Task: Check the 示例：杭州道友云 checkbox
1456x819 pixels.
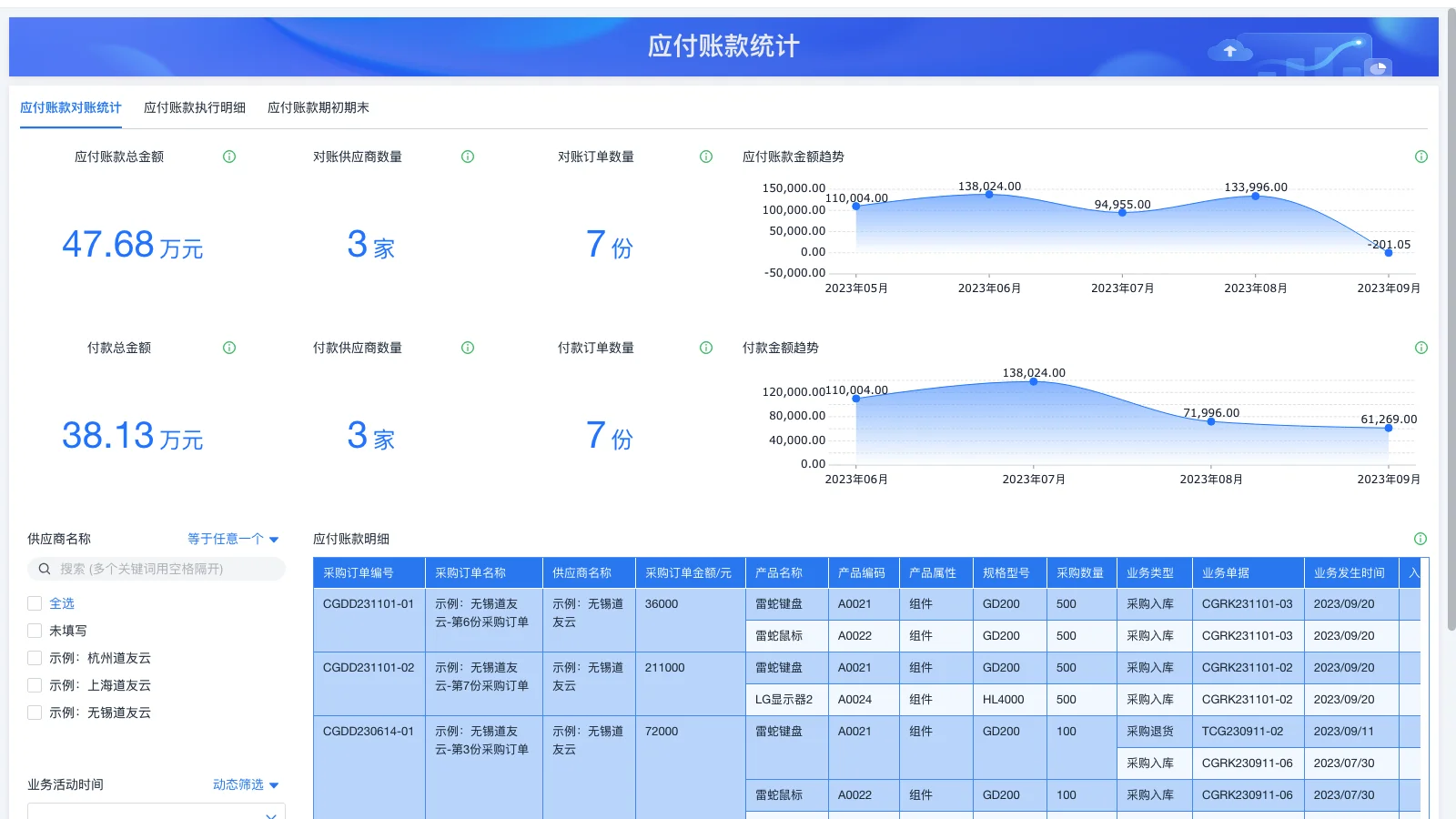Action: coord(34,657)
